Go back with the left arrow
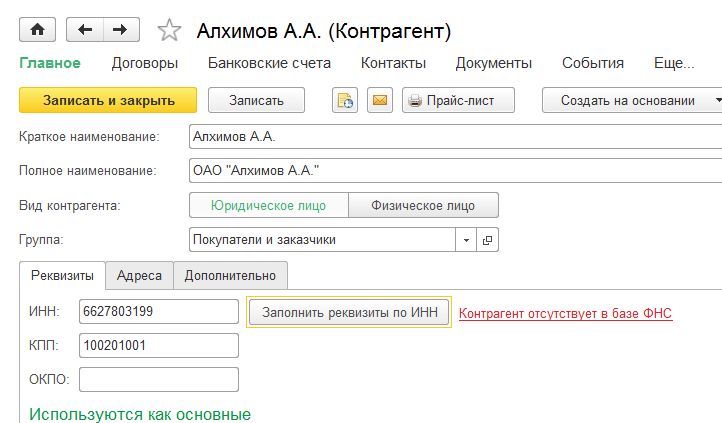This screenshot has height=423, width=722. point(84,30)
